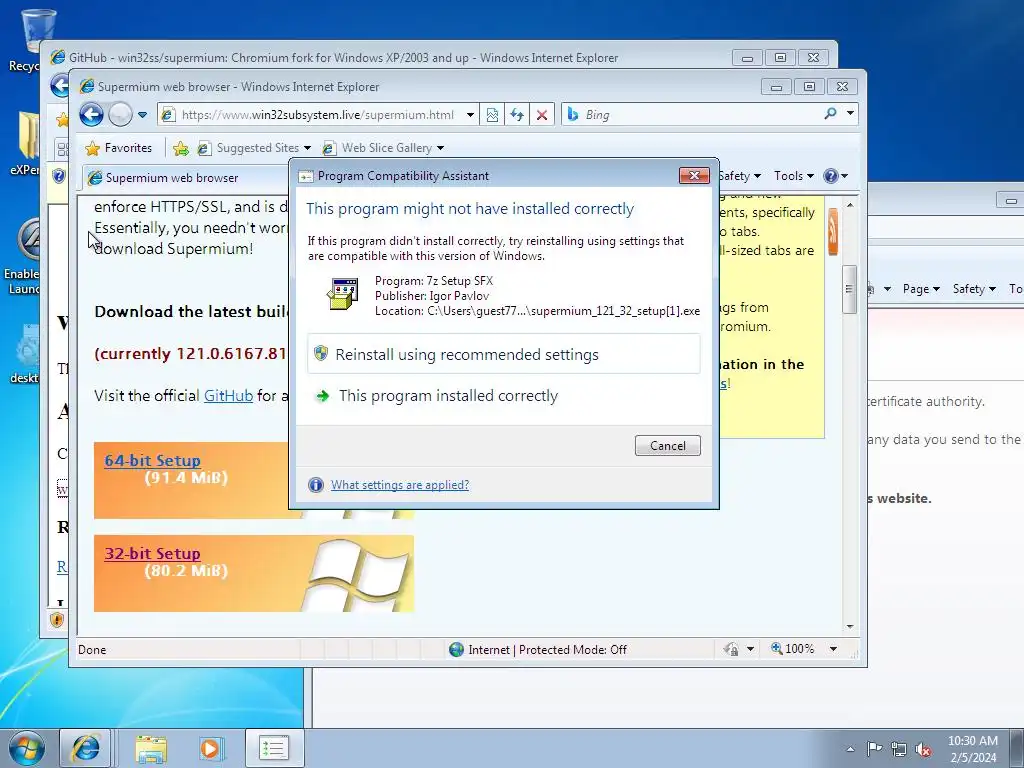
Task: Open the privacy icon dropdown in status bar
Action: [x=750, y=649]
